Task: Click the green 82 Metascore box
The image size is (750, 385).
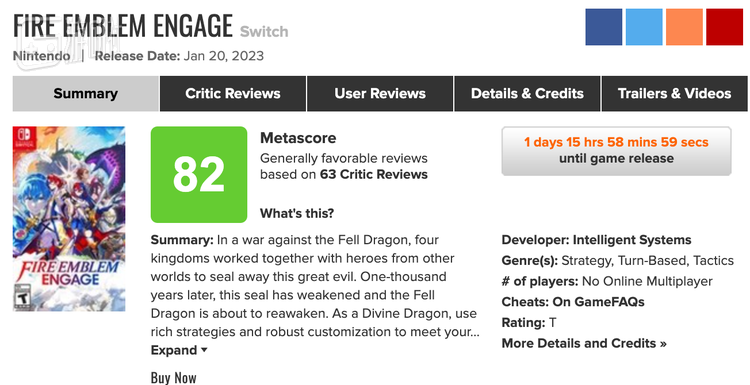Action: point(199,175)
